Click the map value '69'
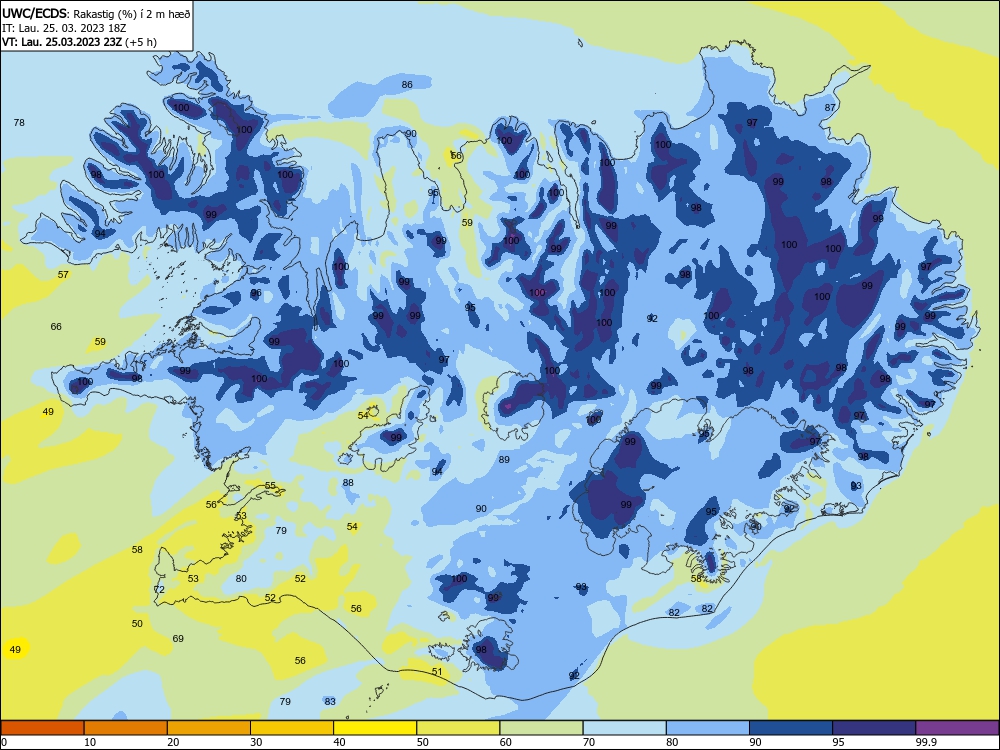The image size is (1000, 750). click(178, 638)
